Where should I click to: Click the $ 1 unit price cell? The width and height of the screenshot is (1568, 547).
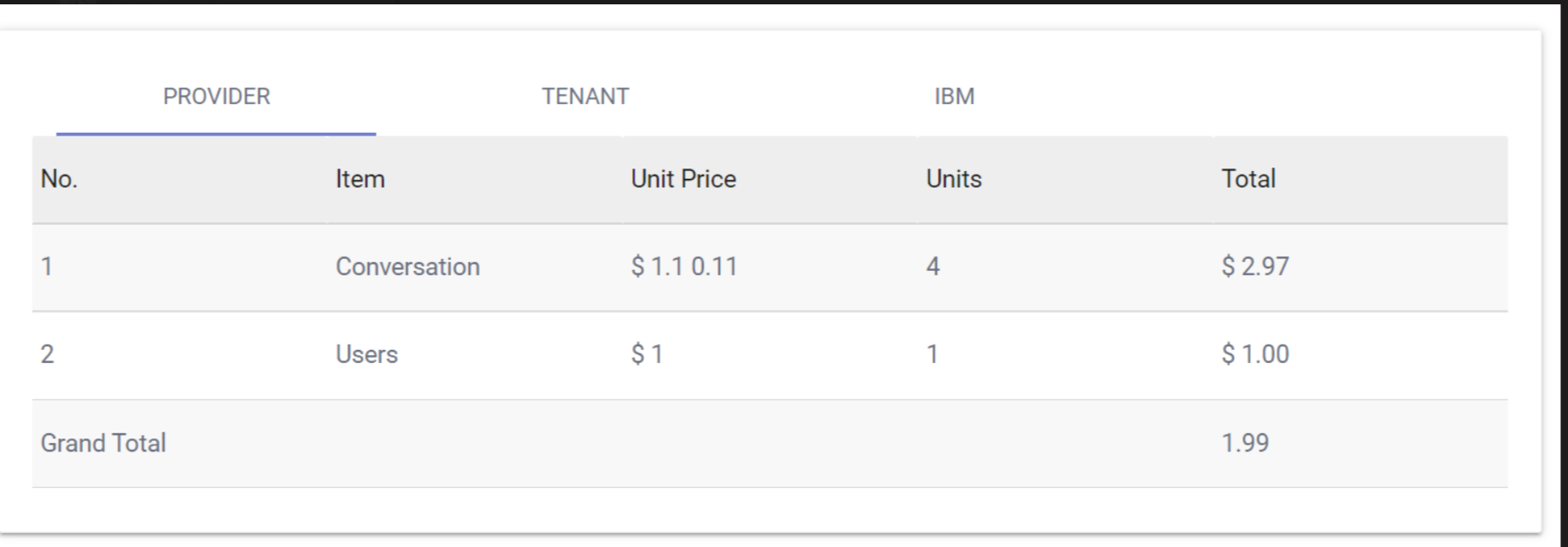pyautogui.click(x=647, y=354)
